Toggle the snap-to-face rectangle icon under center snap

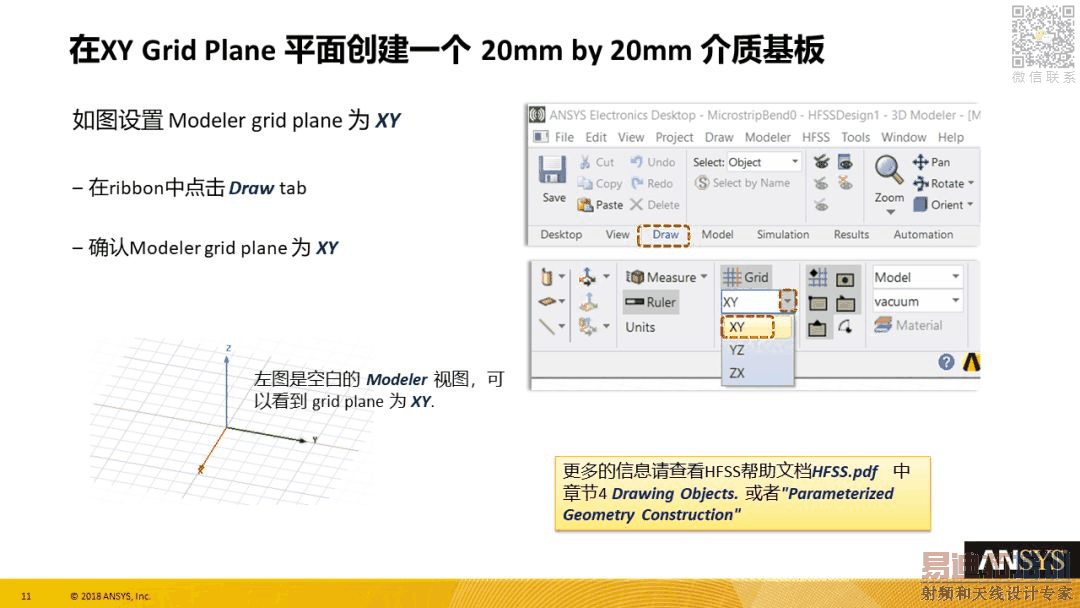[x=845, y=303]
